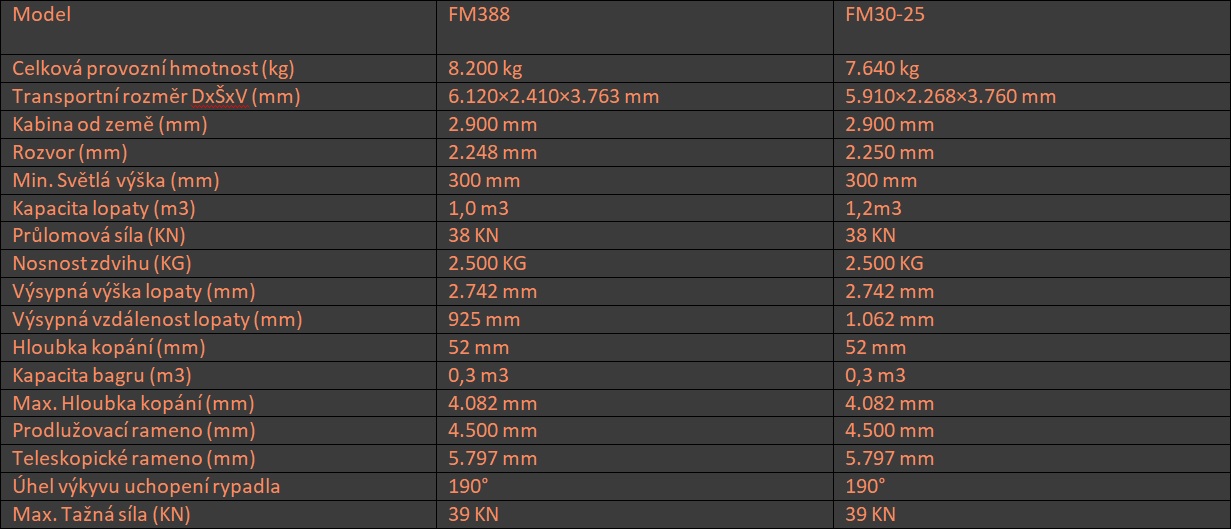Select the FM388 column header
The image size is (1231, 529).
point(474,15)
